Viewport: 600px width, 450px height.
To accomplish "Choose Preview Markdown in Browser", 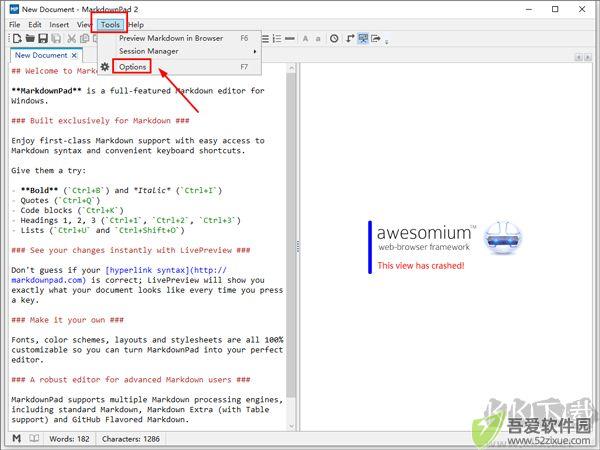I will click(180, 38).
